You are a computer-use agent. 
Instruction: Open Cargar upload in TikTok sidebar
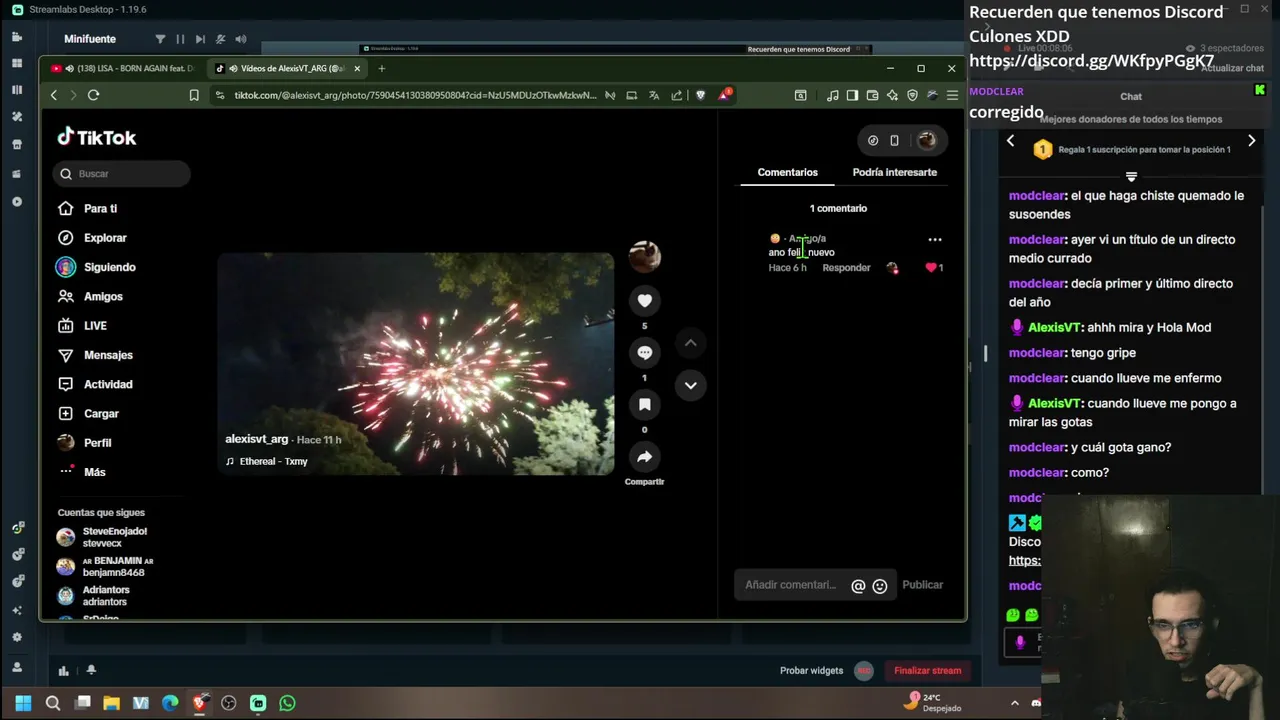(101, 413)
